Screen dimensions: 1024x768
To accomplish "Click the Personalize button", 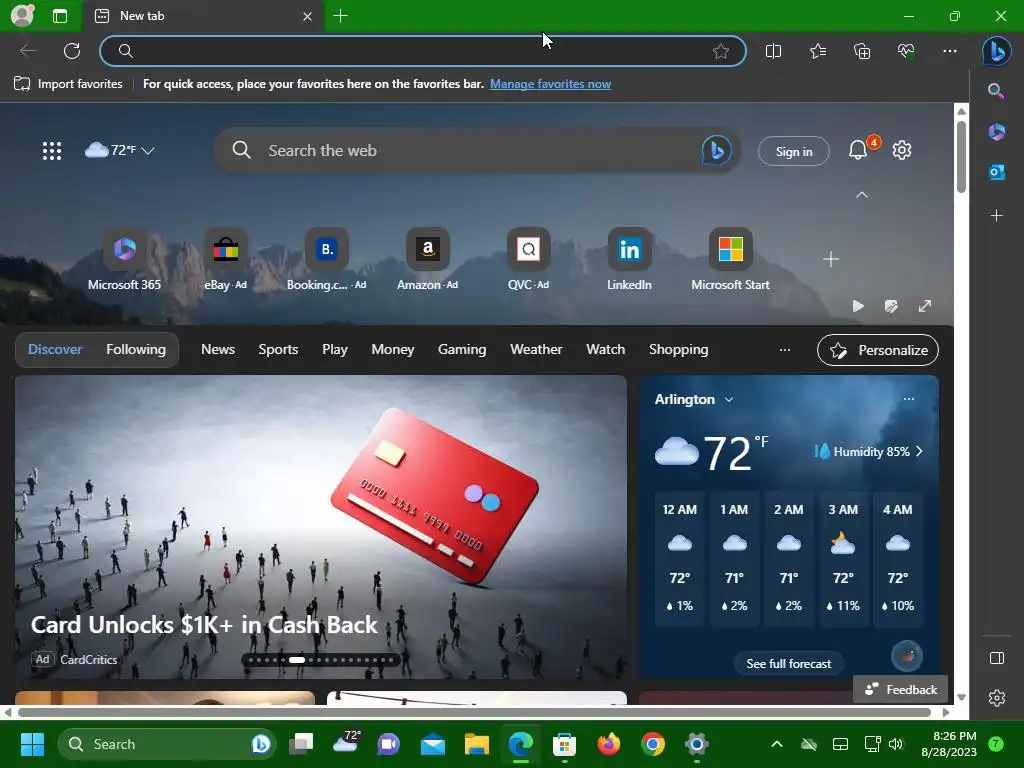I will pos(878,350).
